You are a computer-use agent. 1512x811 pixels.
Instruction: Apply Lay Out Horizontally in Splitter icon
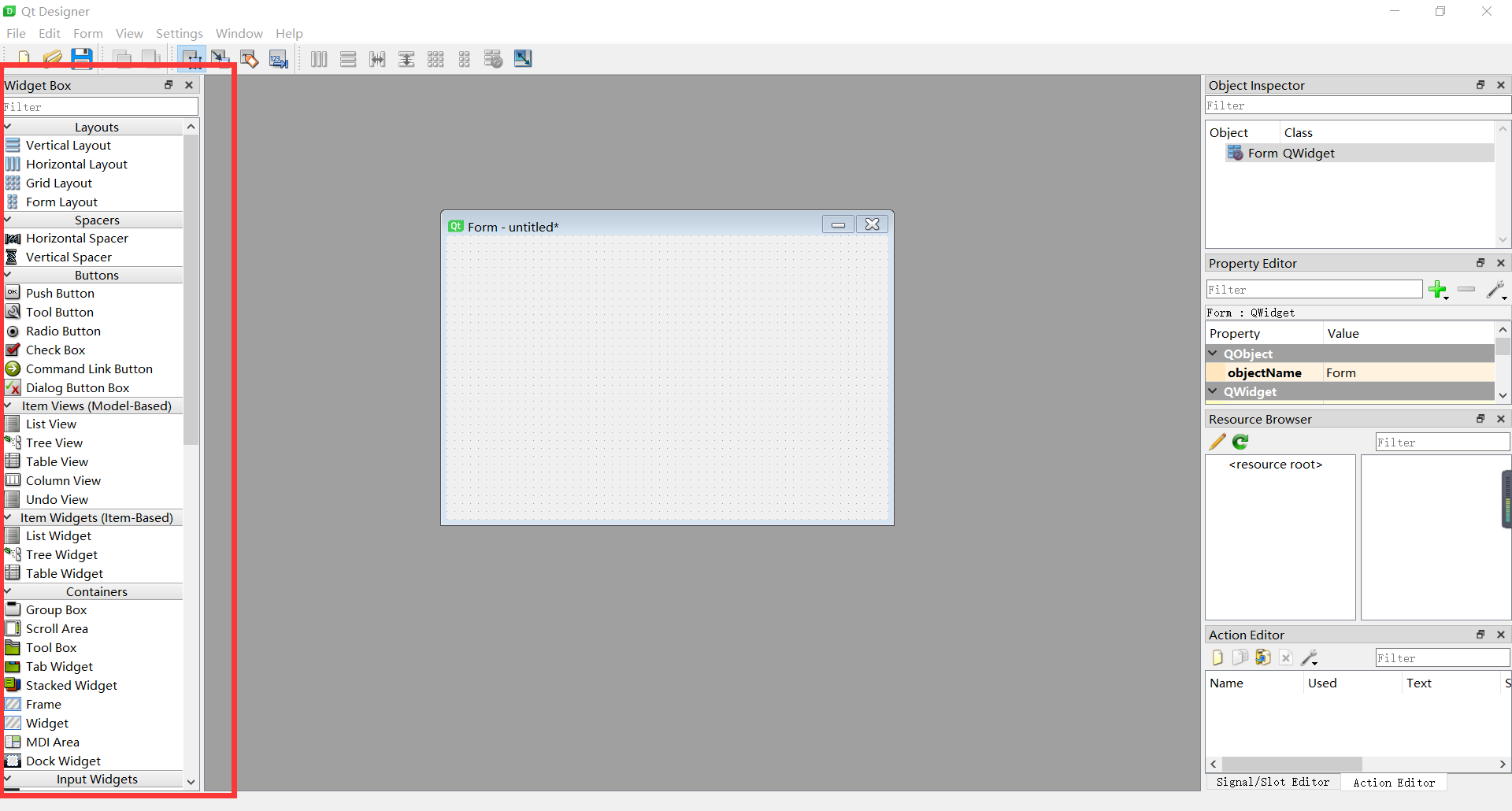[x=377, y=59]
